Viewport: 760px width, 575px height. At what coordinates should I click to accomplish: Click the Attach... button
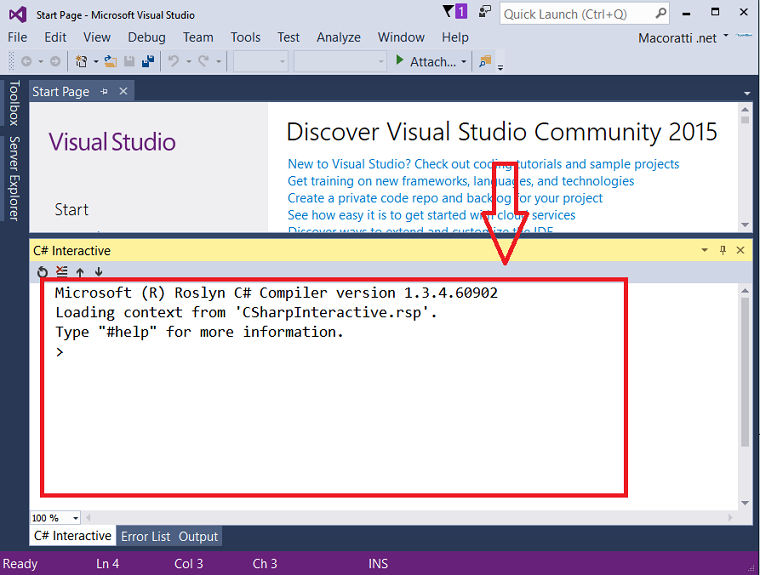(x=432, y=62)
